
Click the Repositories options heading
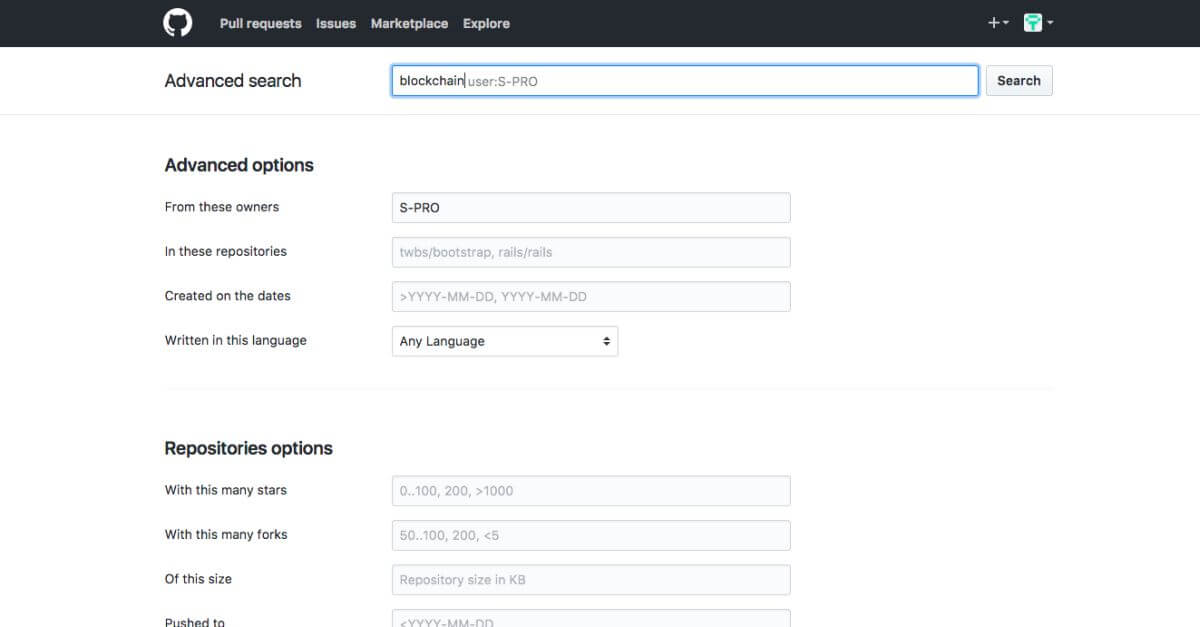point(248,448)
